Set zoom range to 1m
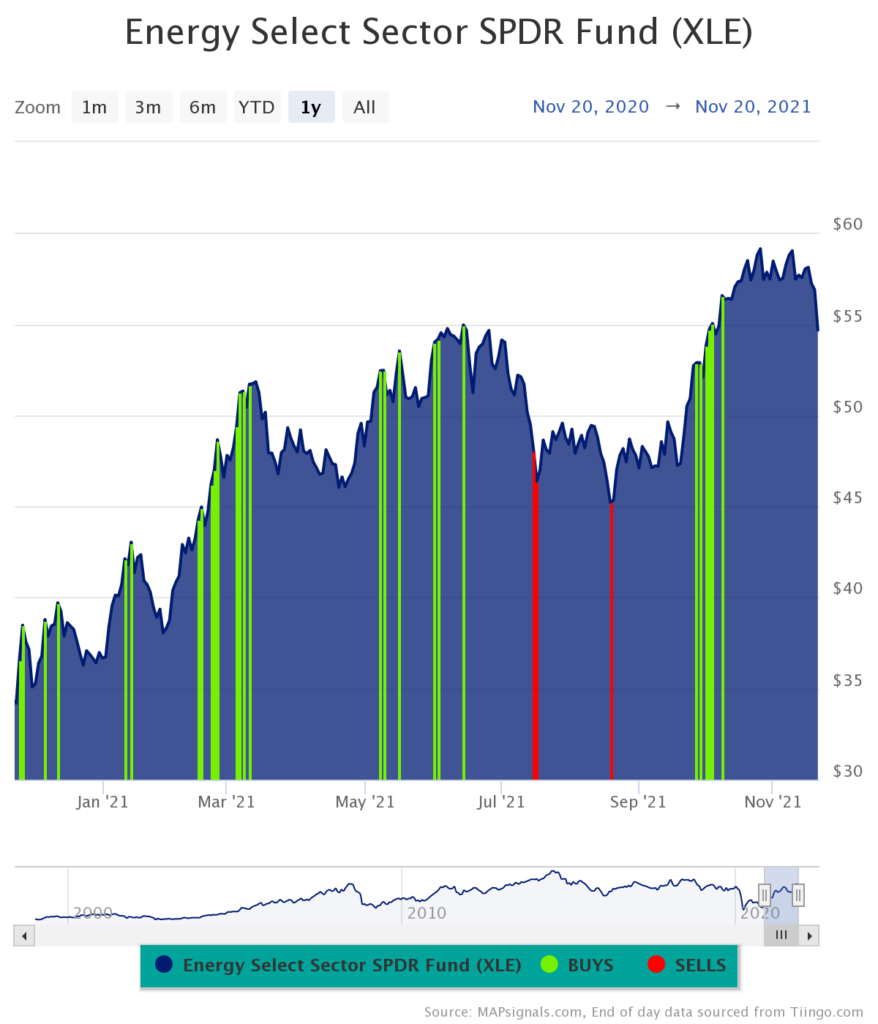 pyautogui.click(x=94, y=107)
